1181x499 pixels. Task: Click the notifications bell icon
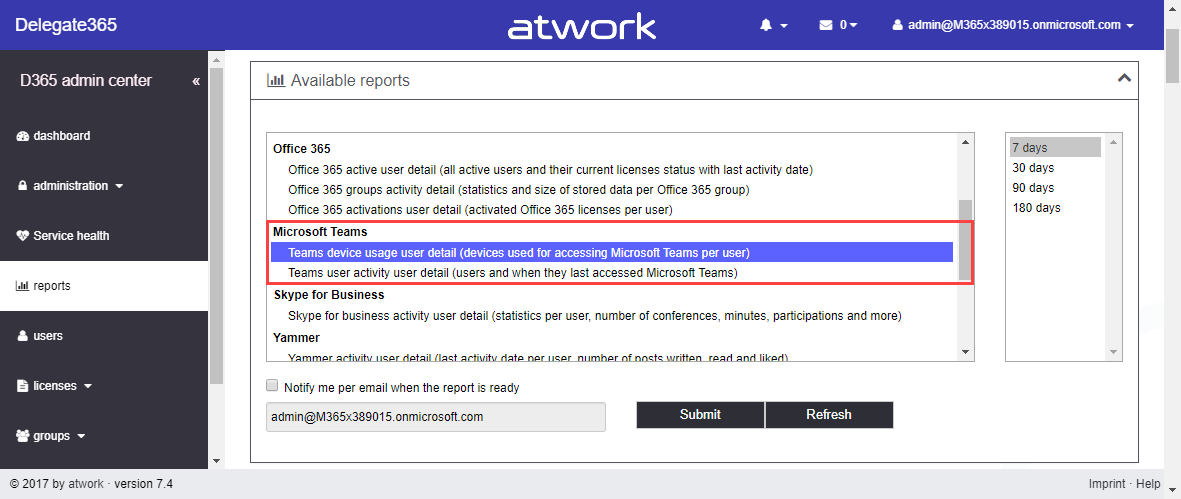766,25
